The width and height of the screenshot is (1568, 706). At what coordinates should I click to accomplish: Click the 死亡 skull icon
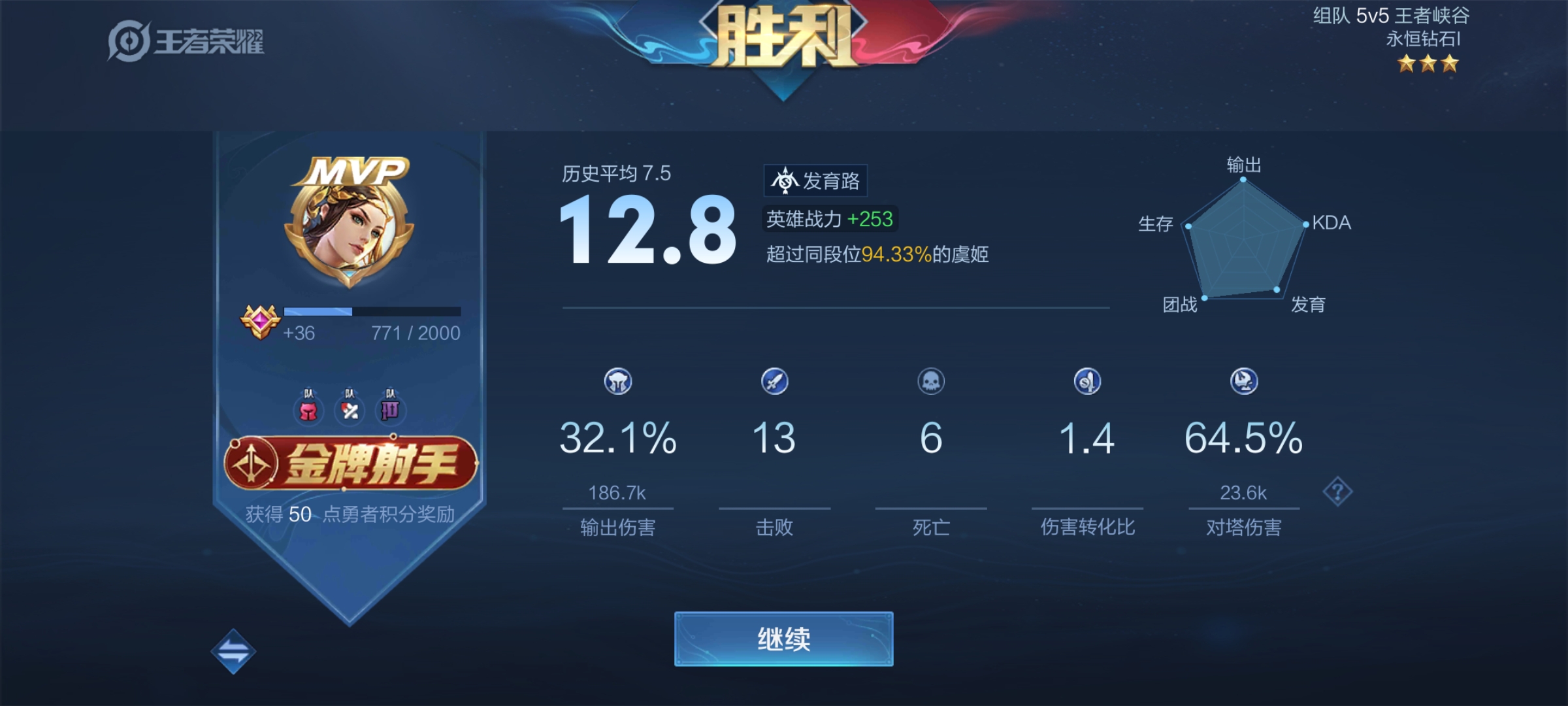pyautogui.click(x=931, y=381)
